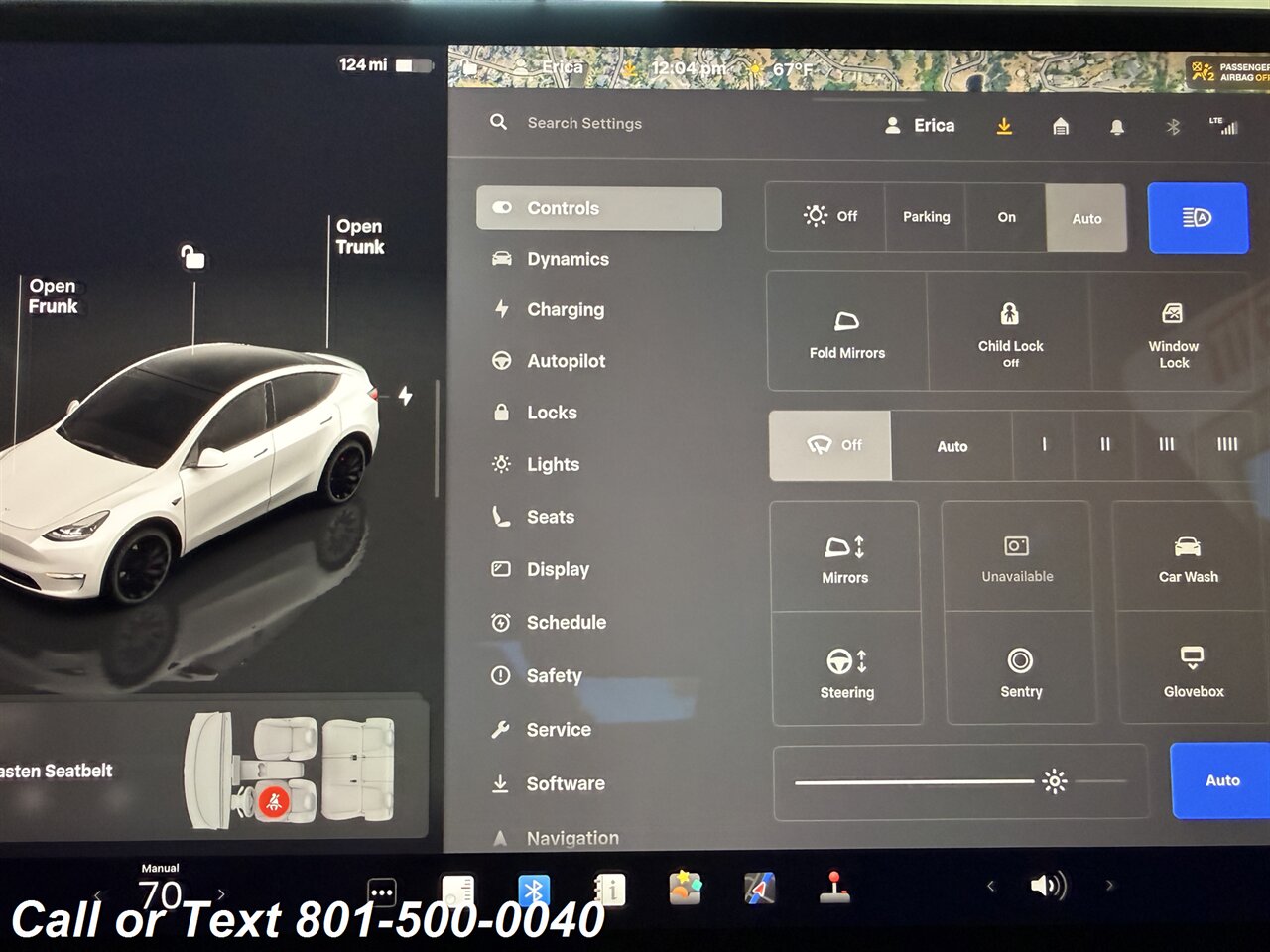Image resolution: width=1270 pixels, height=952 pixels.
Task: Tap the LTE signal strength icon
Action: click(x=1223, y=125)
